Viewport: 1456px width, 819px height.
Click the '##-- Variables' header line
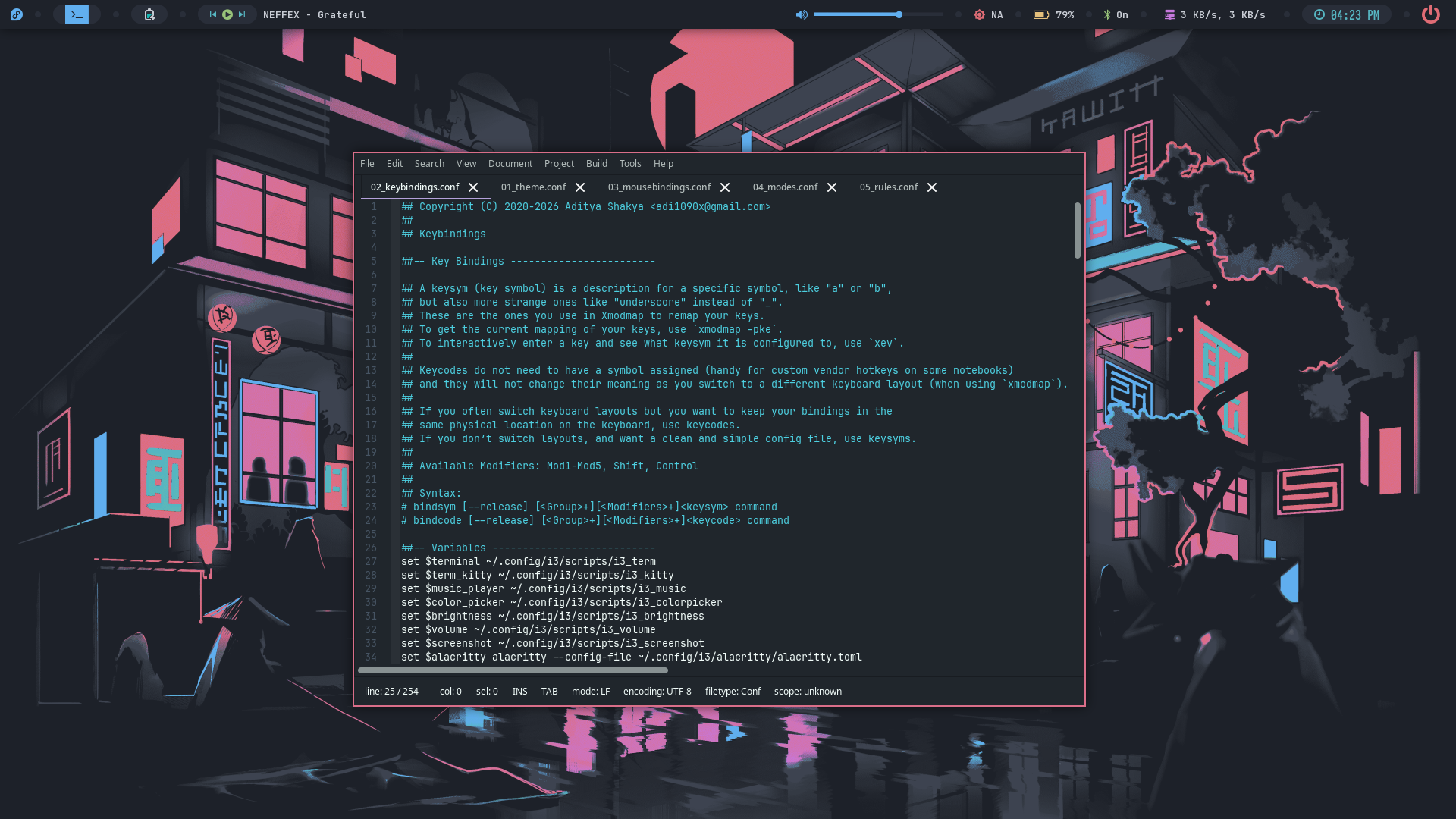529,548
